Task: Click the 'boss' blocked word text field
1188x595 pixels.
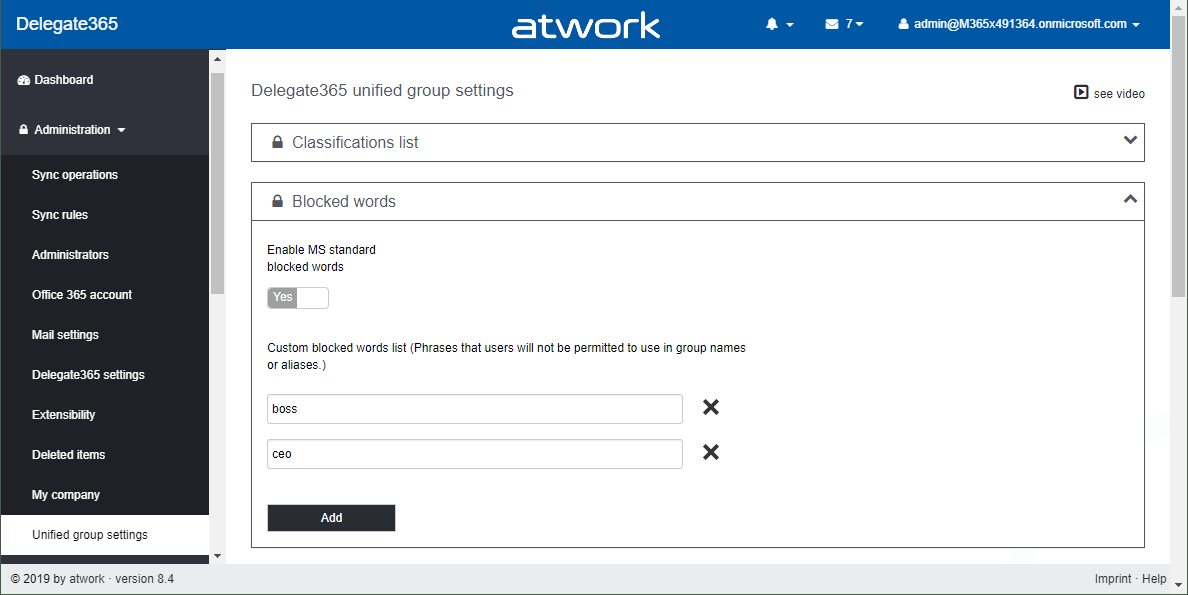Action: tap(475, 409)
